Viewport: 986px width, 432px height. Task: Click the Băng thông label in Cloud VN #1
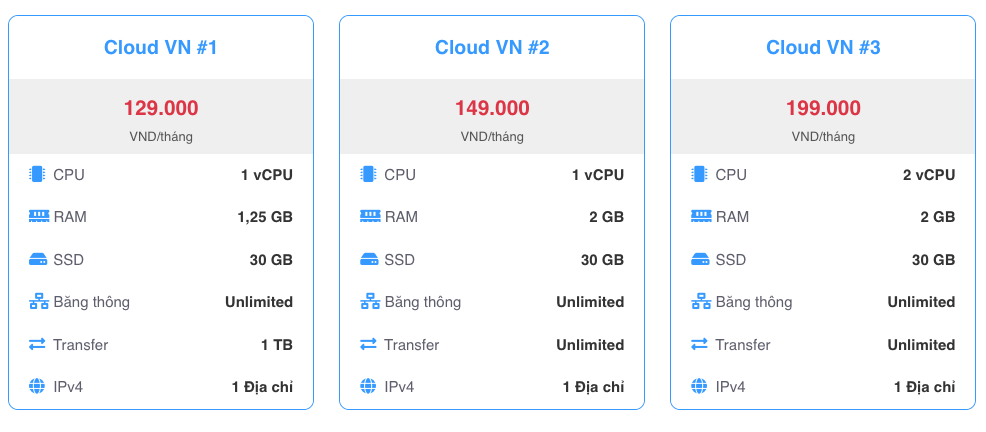91,302
